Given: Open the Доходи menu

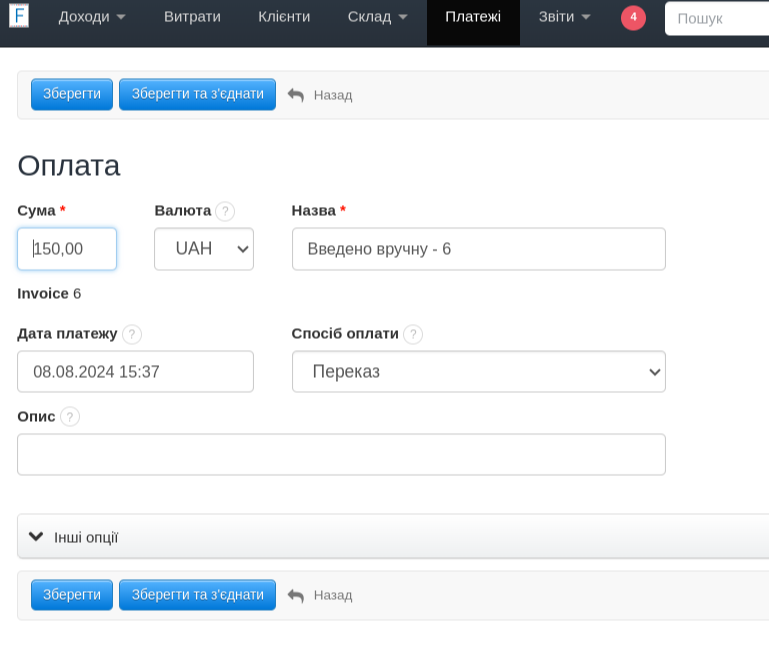Looking at the screenshot, I should [92, 17].
